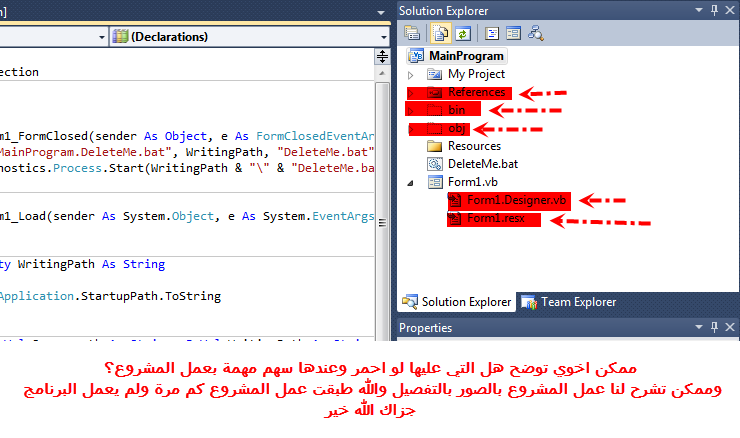Pin the Properties panel
The width and height of the screenshot is (740, 438).
[x=714, y=328]
